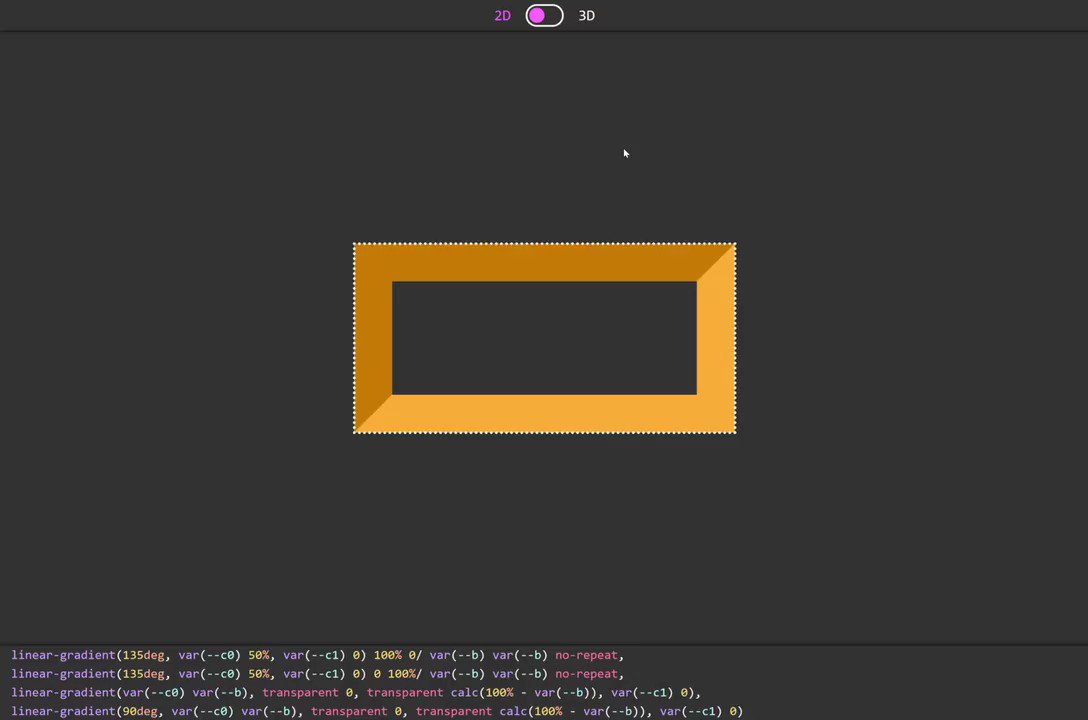The width and height of the screenshot is (1088, 720).
Task: Click the orange bordered rectangle preview
Action: pos(545,338)
